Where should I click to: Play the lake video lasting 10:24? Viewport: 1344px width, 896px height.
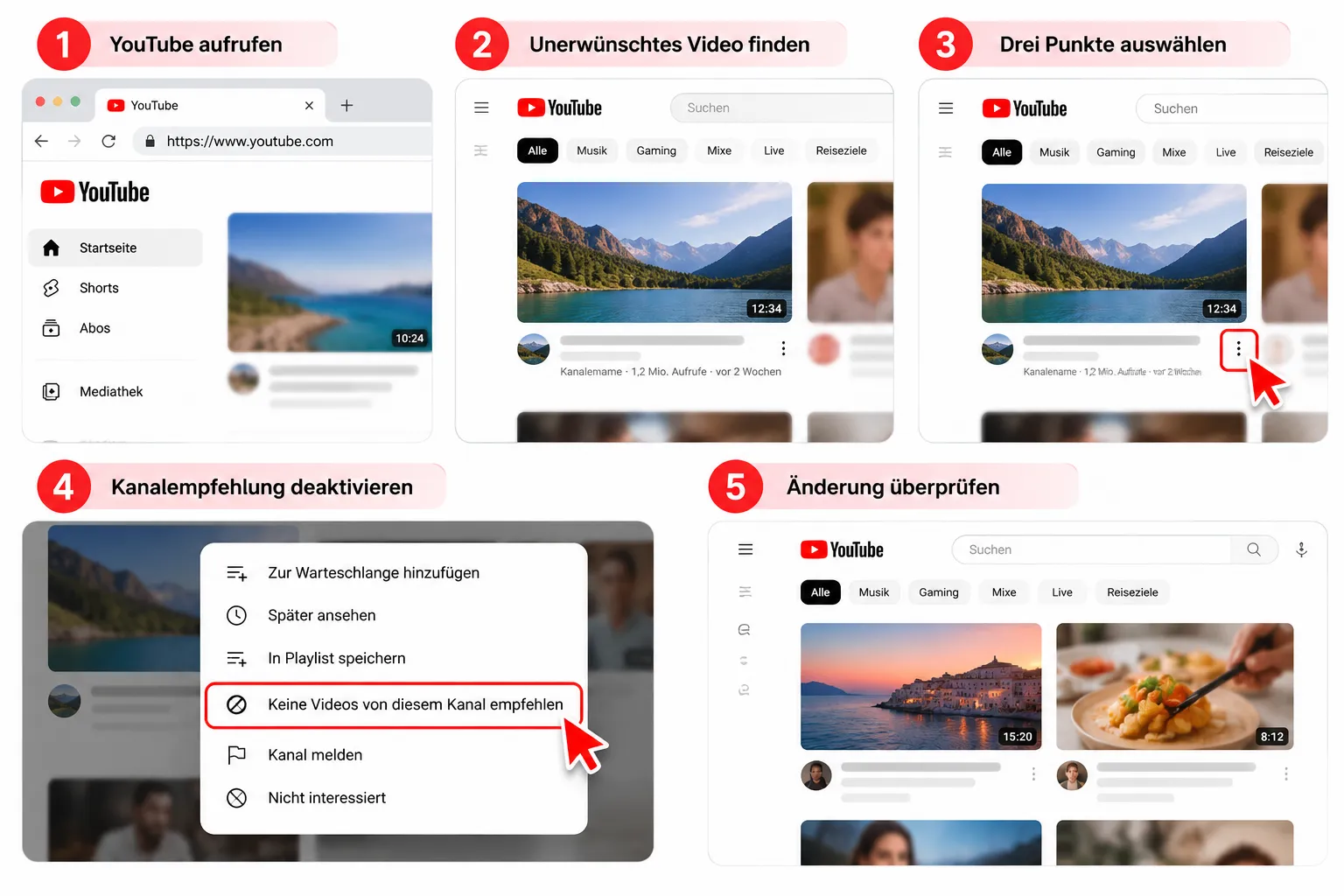click(x=330, y=282)
